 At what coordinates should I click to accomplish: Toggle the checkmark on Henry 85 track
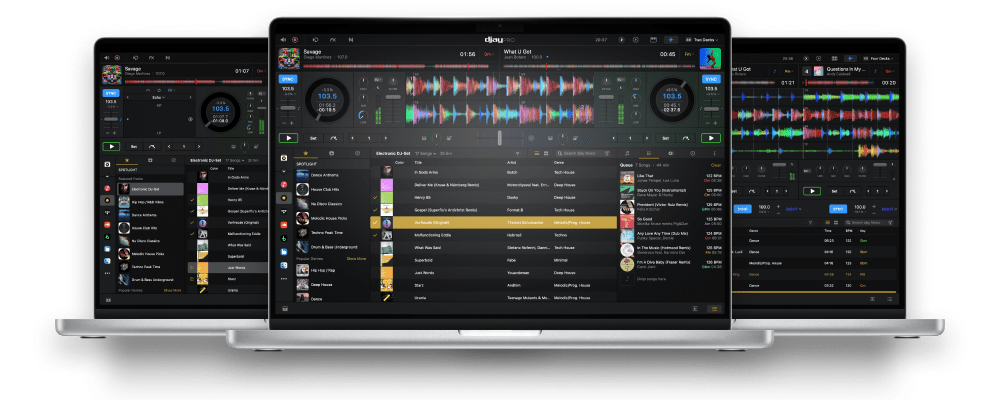pos(376,198)
